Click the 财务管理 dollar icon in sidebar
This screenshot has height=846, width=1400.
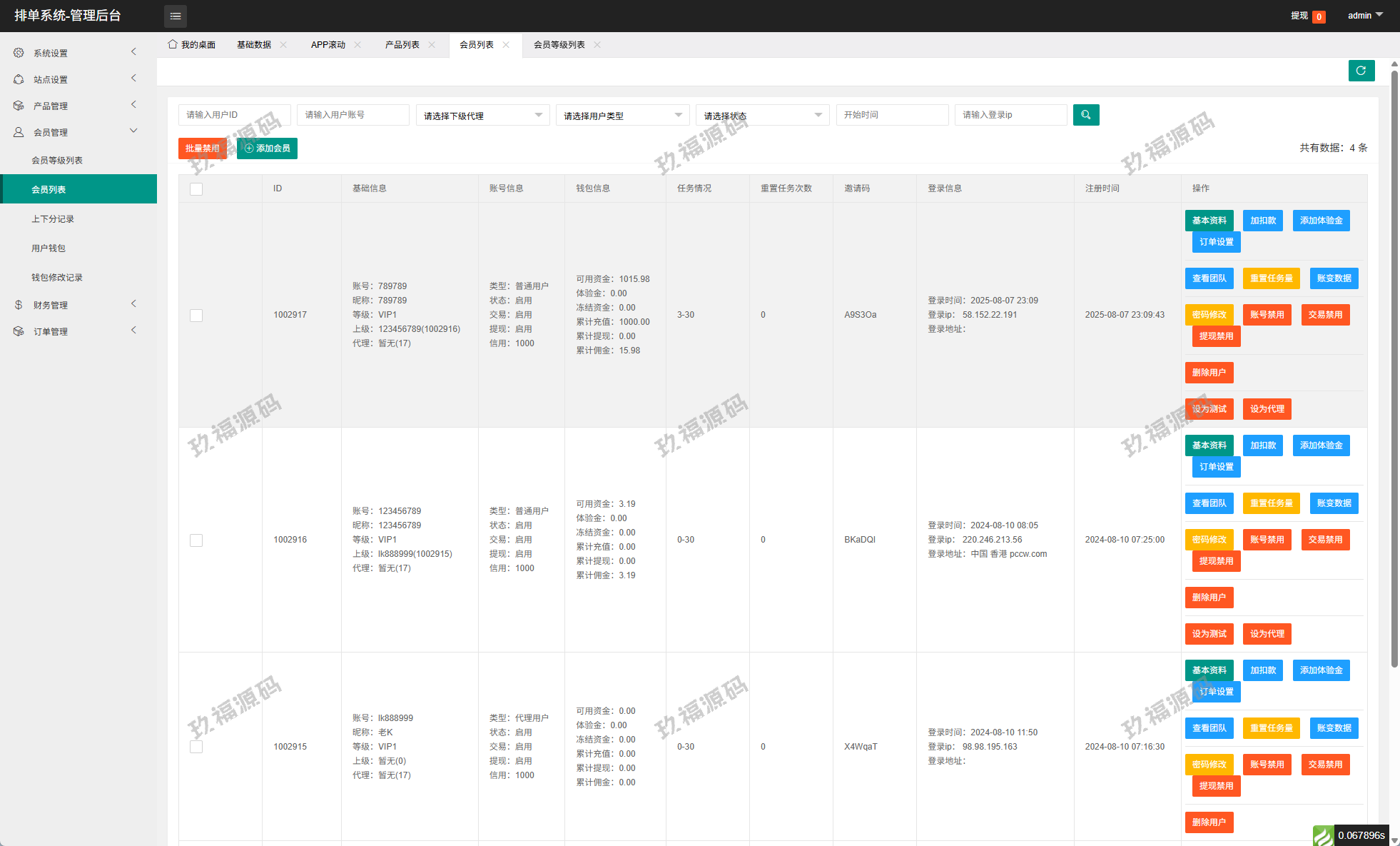19,305
